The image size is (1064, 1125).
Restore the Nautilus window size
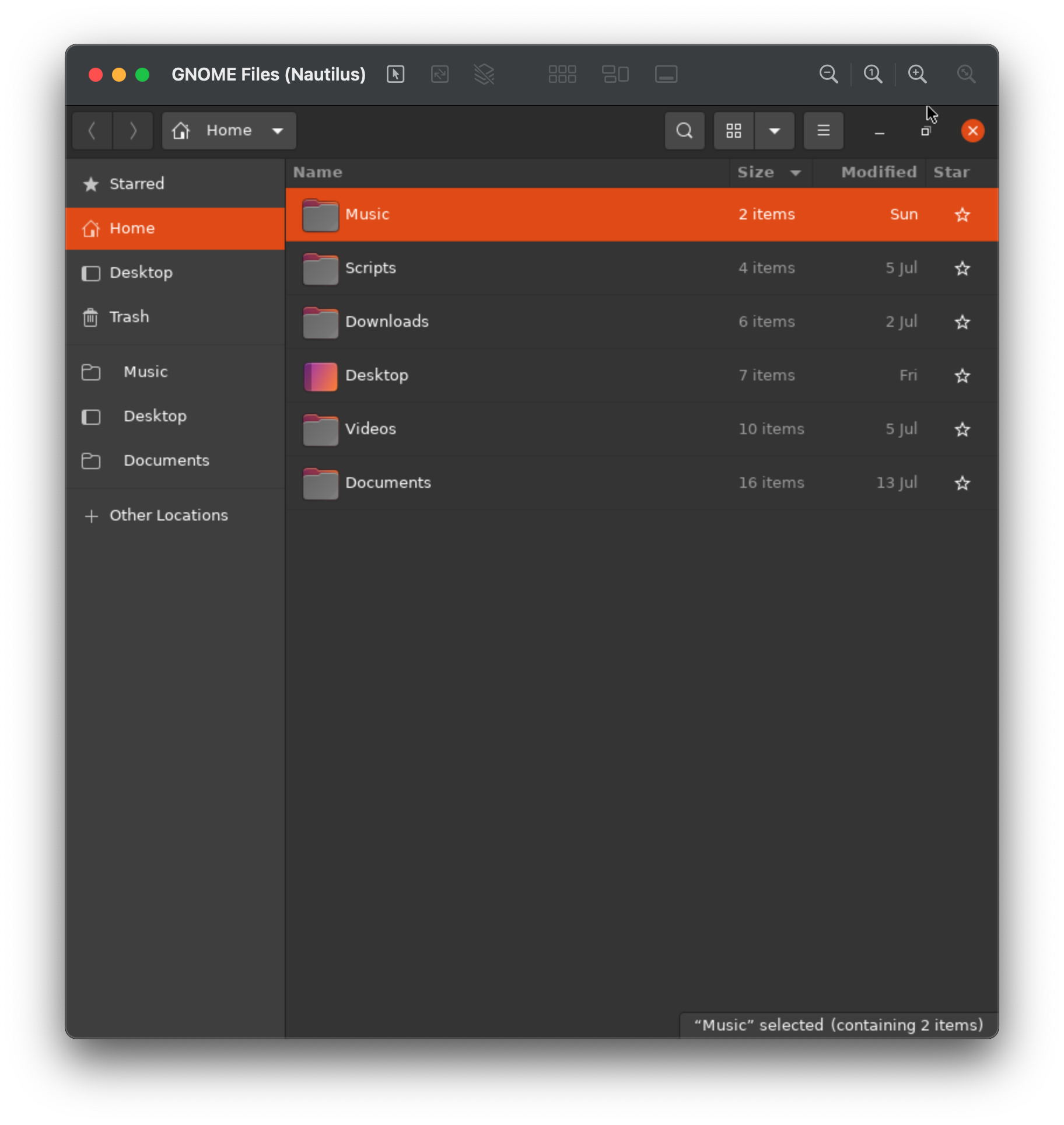click(x=926, y=131)
